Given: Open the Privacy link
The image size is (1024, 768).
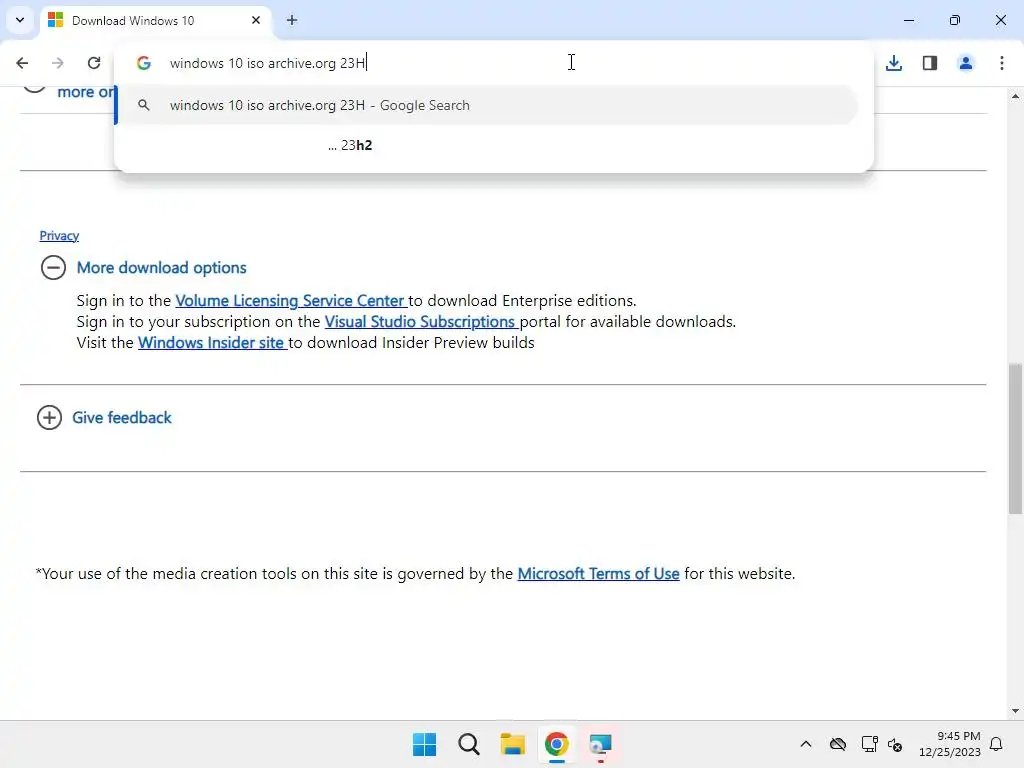Looking at the screenshot, I should pyautogui.click(x=59, y=236).
